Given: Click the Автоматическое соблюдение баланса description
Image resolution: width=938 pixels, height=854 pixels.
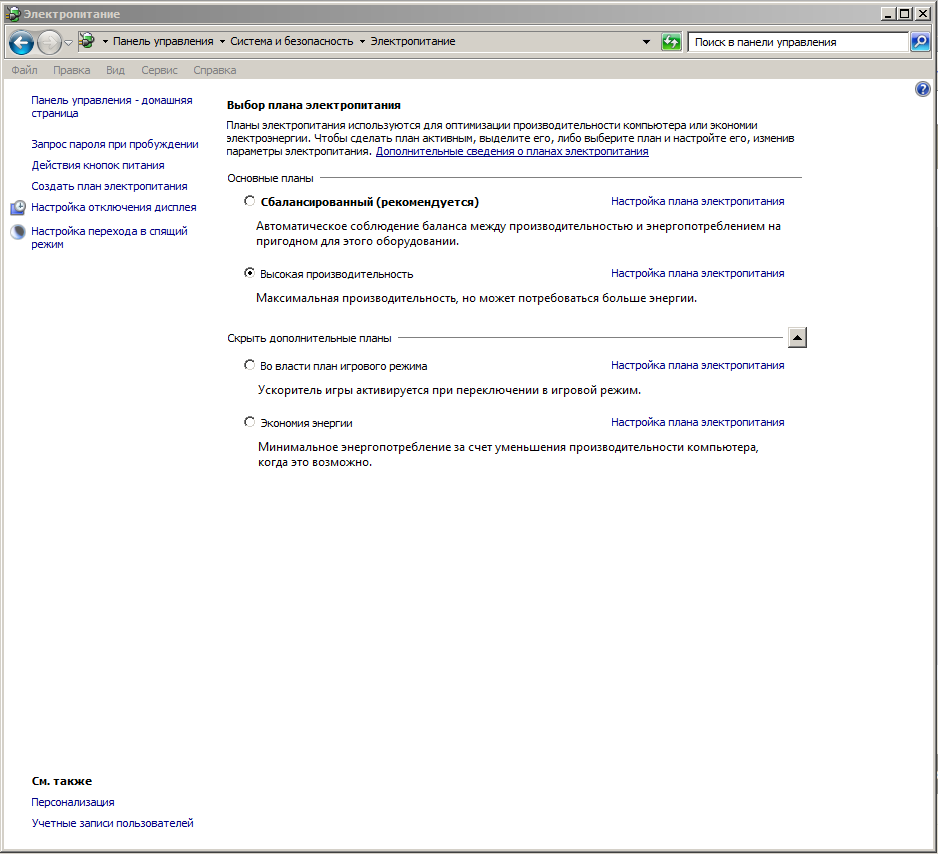Looking at the screenshot, I should 519,234.
